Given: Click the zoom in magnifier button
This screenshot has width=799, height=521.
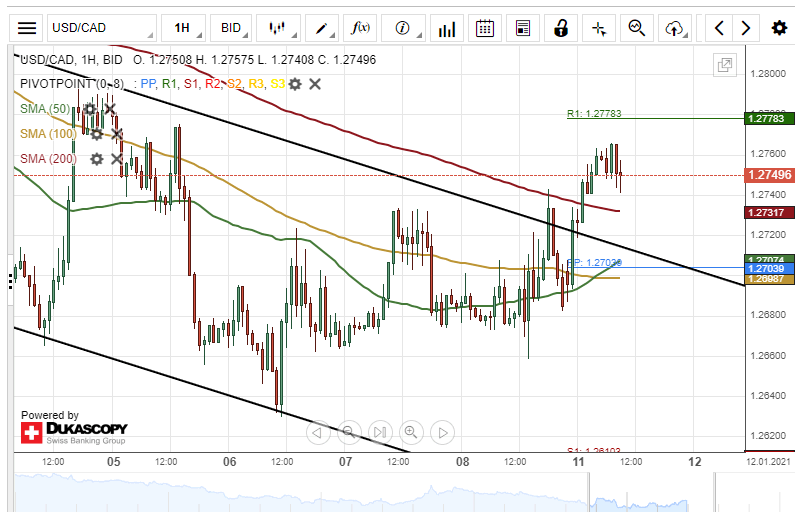Looking at the screenshot, I should tap(411, 433).
